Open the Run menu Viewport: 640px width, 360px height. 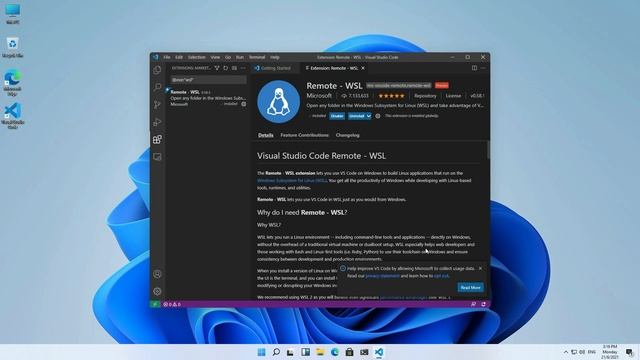(240, 57)
